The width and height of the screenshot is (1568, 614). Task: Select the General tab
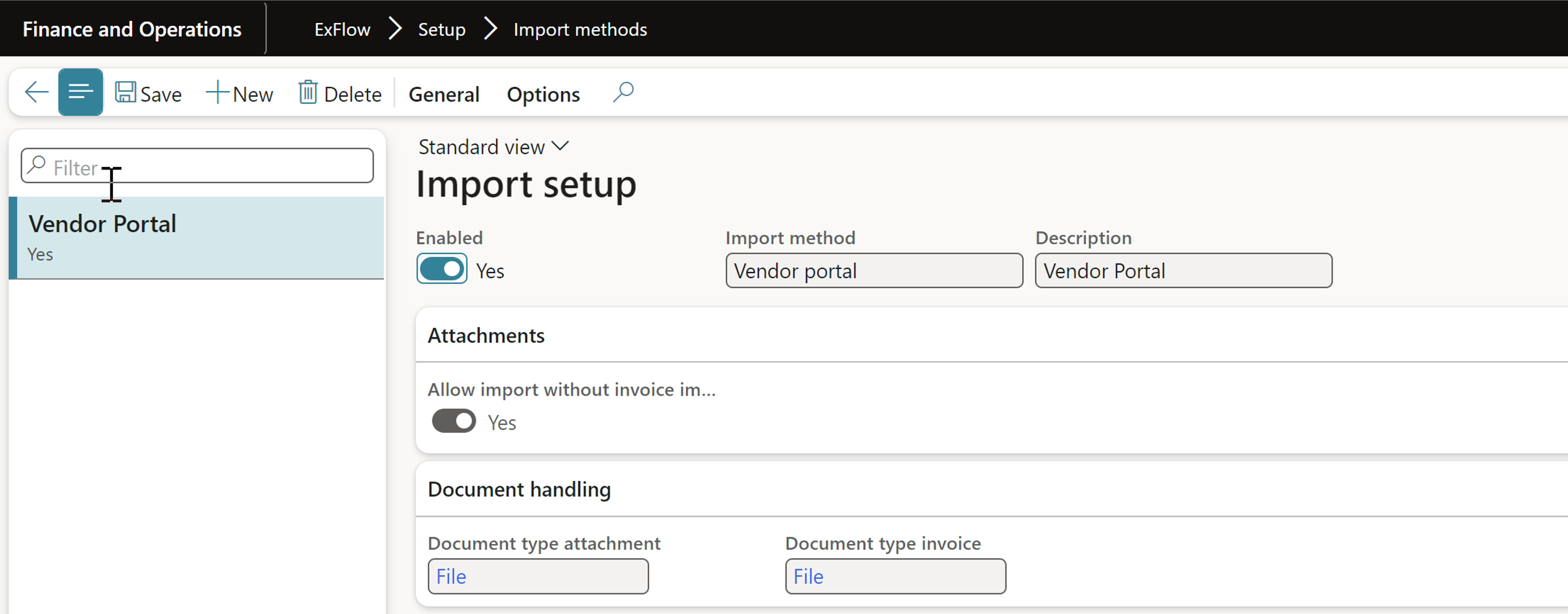click(x=445, y=94)
